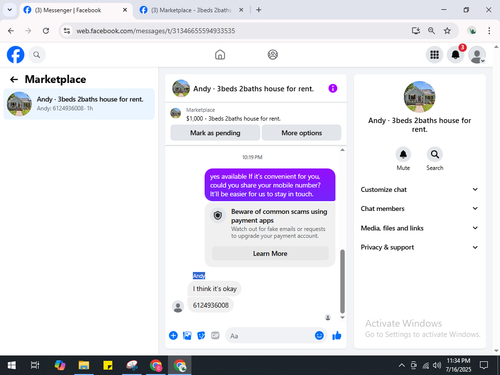This screenshot has width=500, height=375.
Task: Click the More options button
Action: pyautogui.click(x=301, y=133)
